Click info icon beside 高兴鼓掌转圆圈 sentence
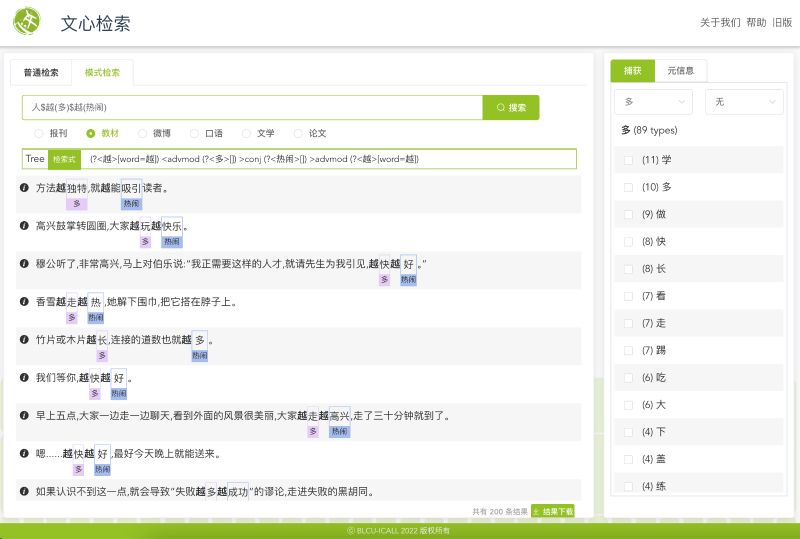This screenshot has height=539, width=800. click(24, 226)
